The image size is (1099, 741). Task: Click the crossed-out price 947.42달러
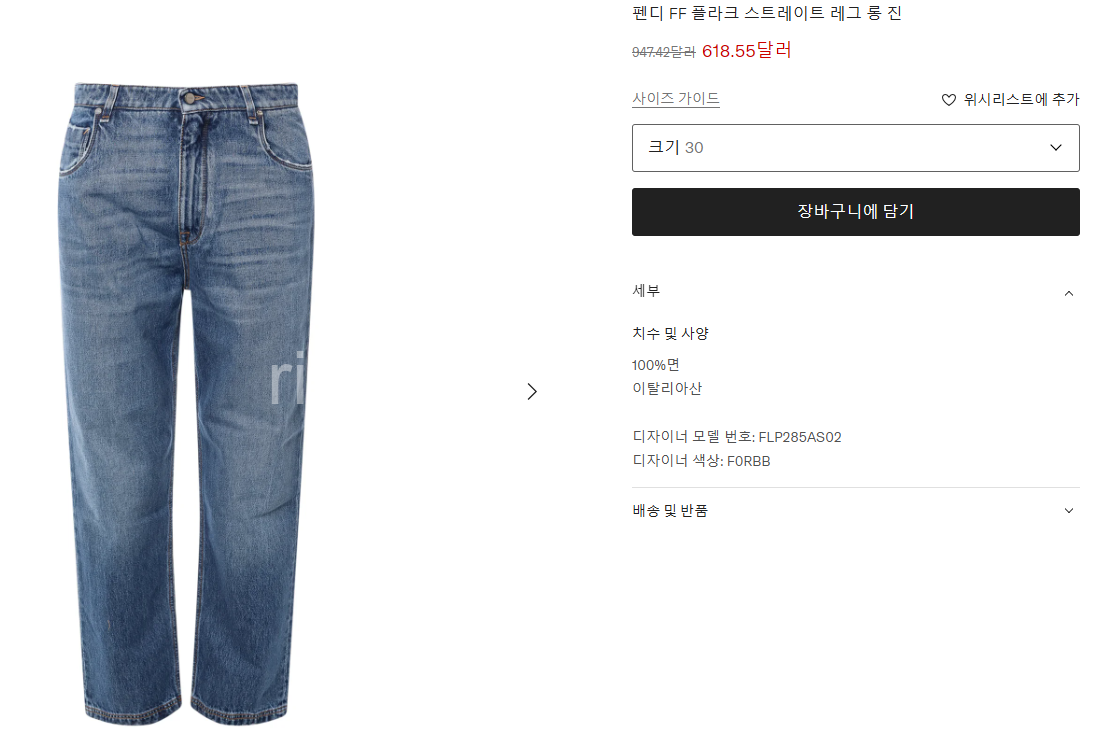pyautogui.click(x=664, y=52)
